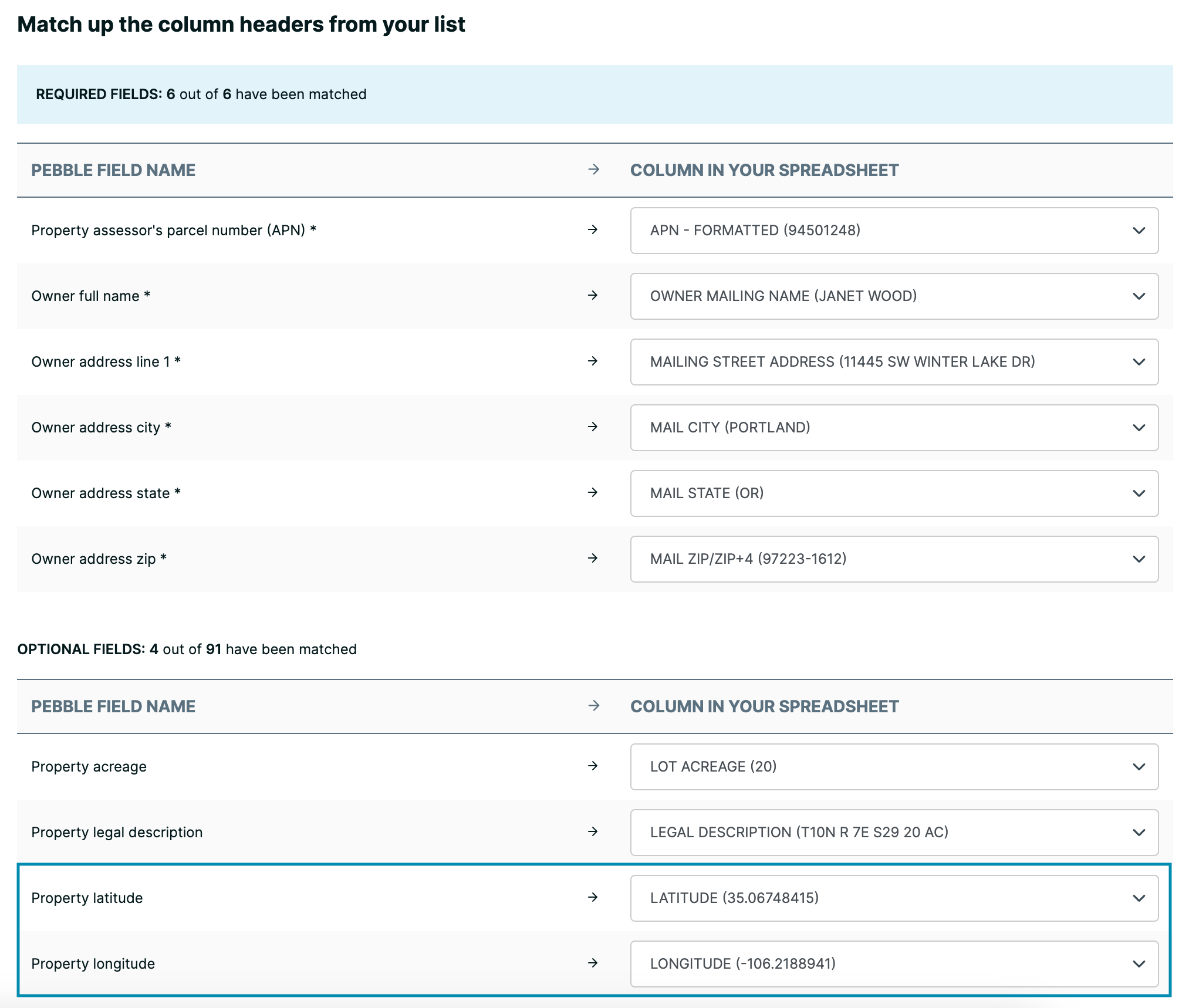Click the arrow in the required fields header row
The height and width of the screenshot is (1008, 1189).
[593, 170]
